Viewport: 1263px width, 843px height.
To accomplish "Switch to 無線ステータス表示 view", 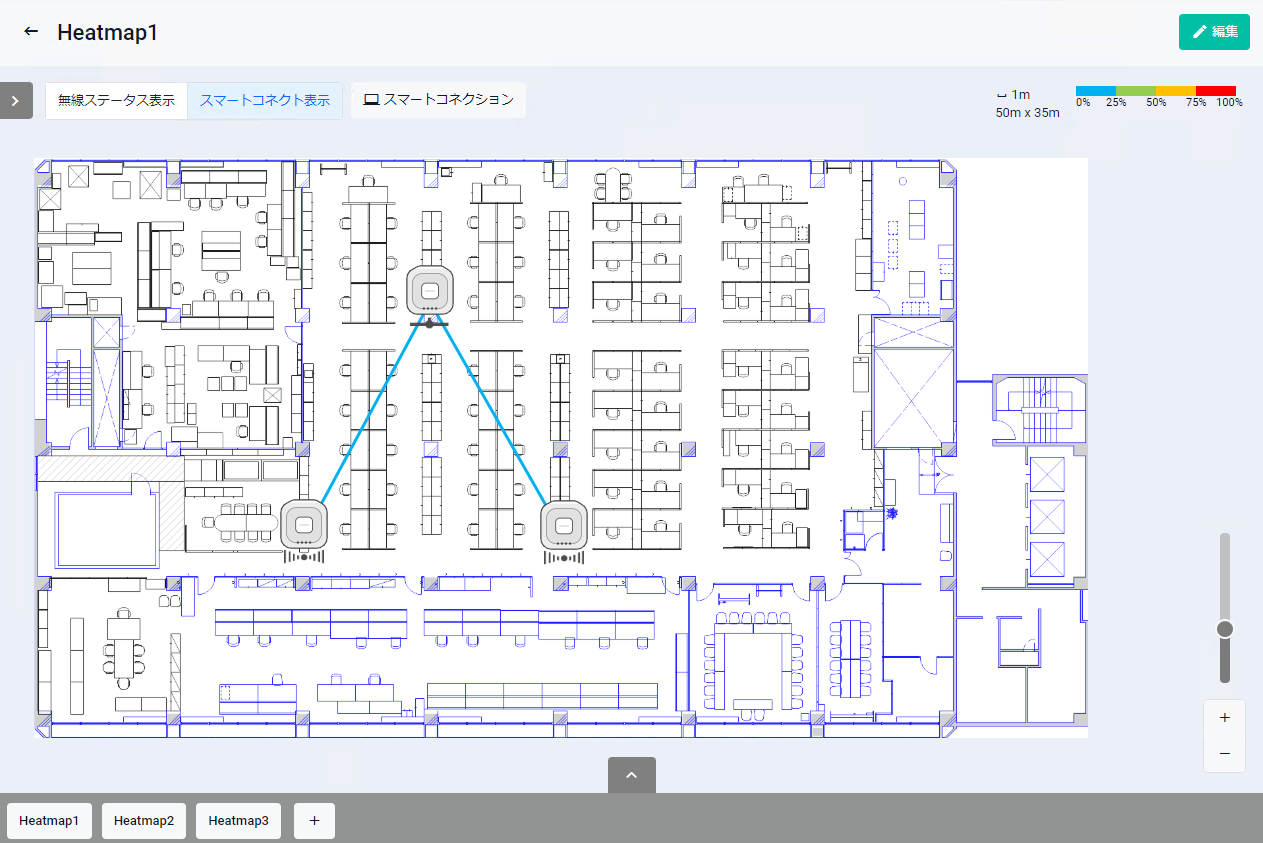I will click(116, 100).
